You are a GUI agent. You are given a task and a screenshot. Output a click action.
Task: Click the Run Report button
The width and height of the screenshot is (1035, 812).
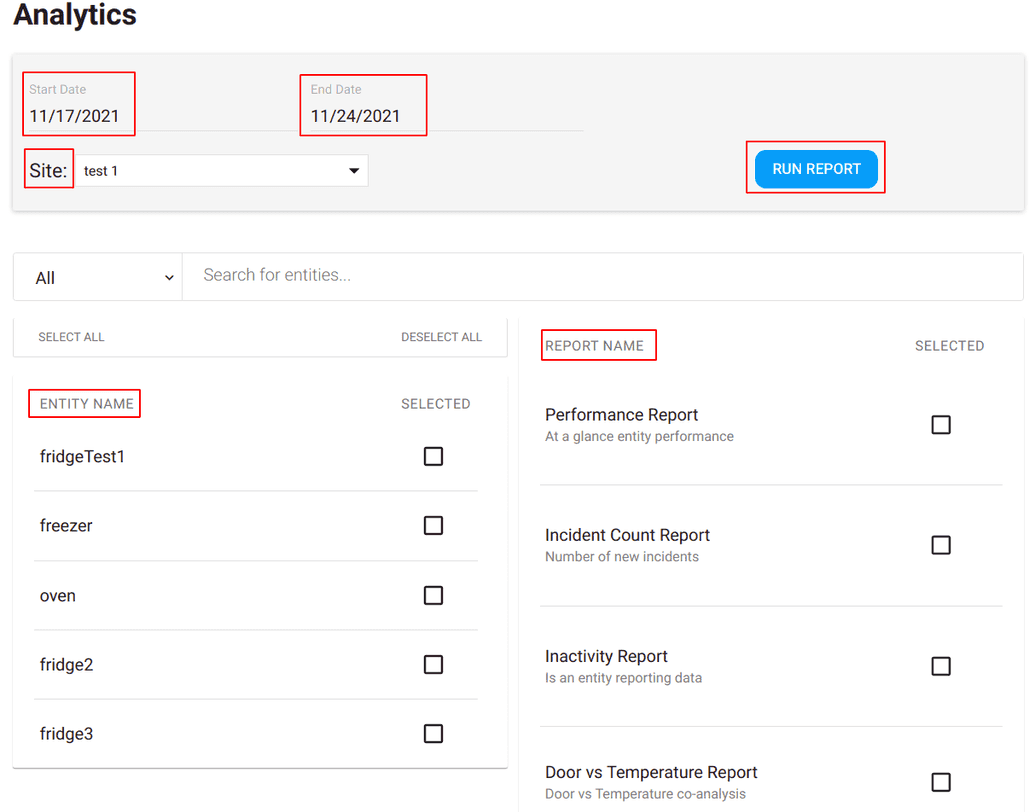pos(815,168)
